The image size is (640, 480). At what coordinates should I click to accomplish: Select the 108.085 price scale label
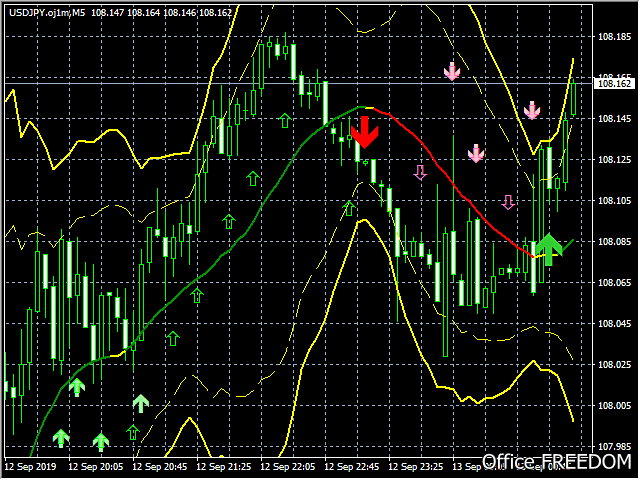(x=614, y=242)
